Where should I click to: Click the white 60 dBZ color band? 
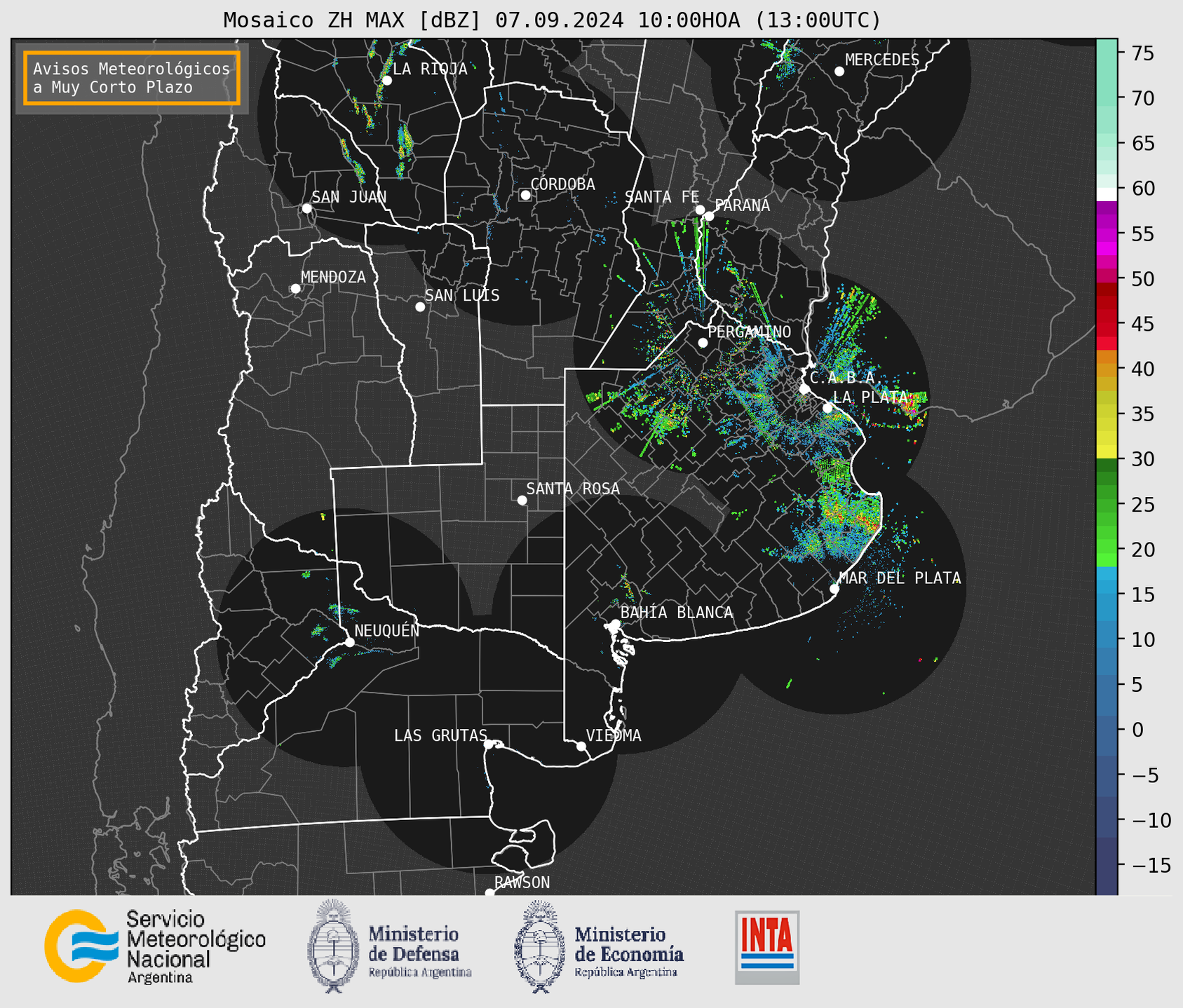(x=1107, y=194)
